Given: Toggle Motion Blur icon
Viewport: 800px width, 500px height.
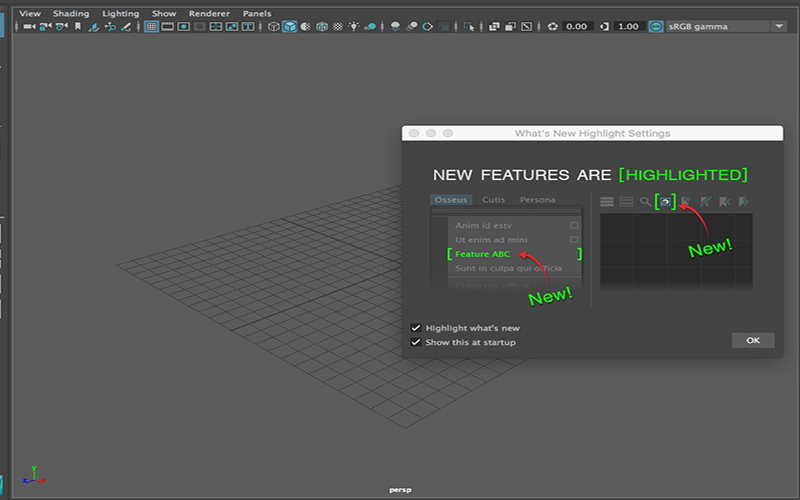Looking at the screenshot, I should pos(412,27).
